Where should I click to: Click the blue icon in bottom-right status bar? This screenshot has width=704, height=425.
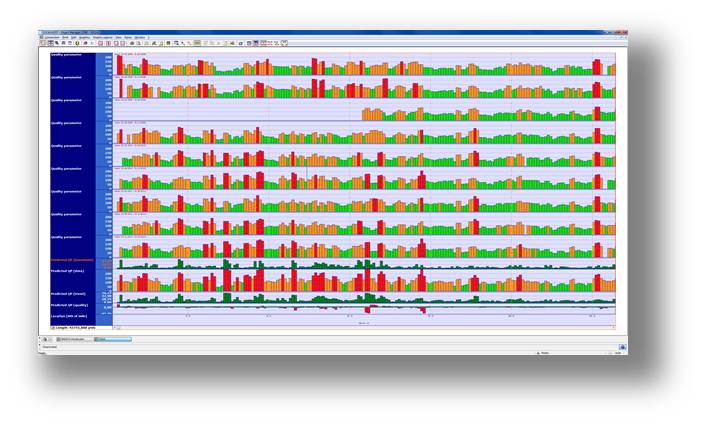(622, 347)
